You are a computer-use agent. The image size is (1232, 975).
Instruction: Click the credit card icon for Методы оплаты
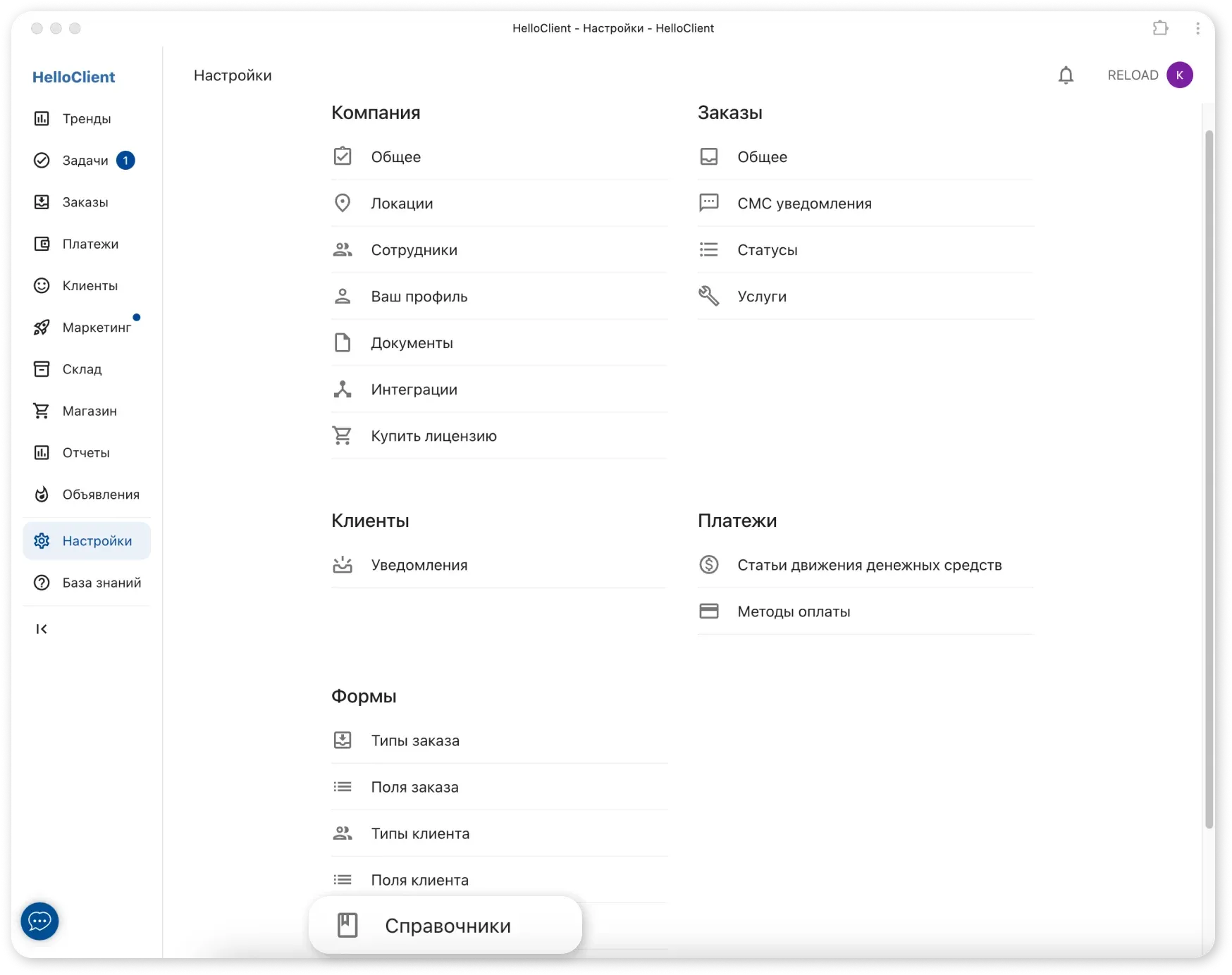(708, 611)
